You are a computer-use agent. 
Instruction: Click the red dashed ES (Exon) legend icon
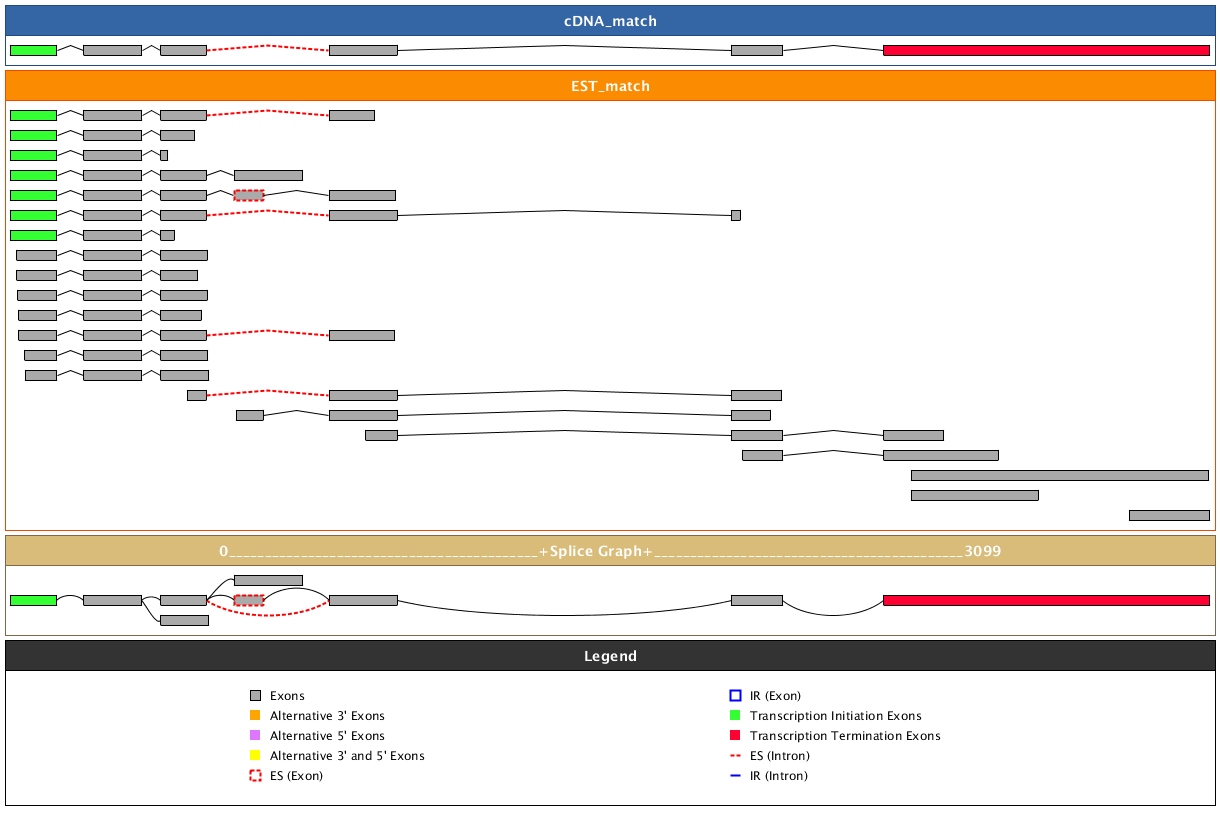(255, 776)
